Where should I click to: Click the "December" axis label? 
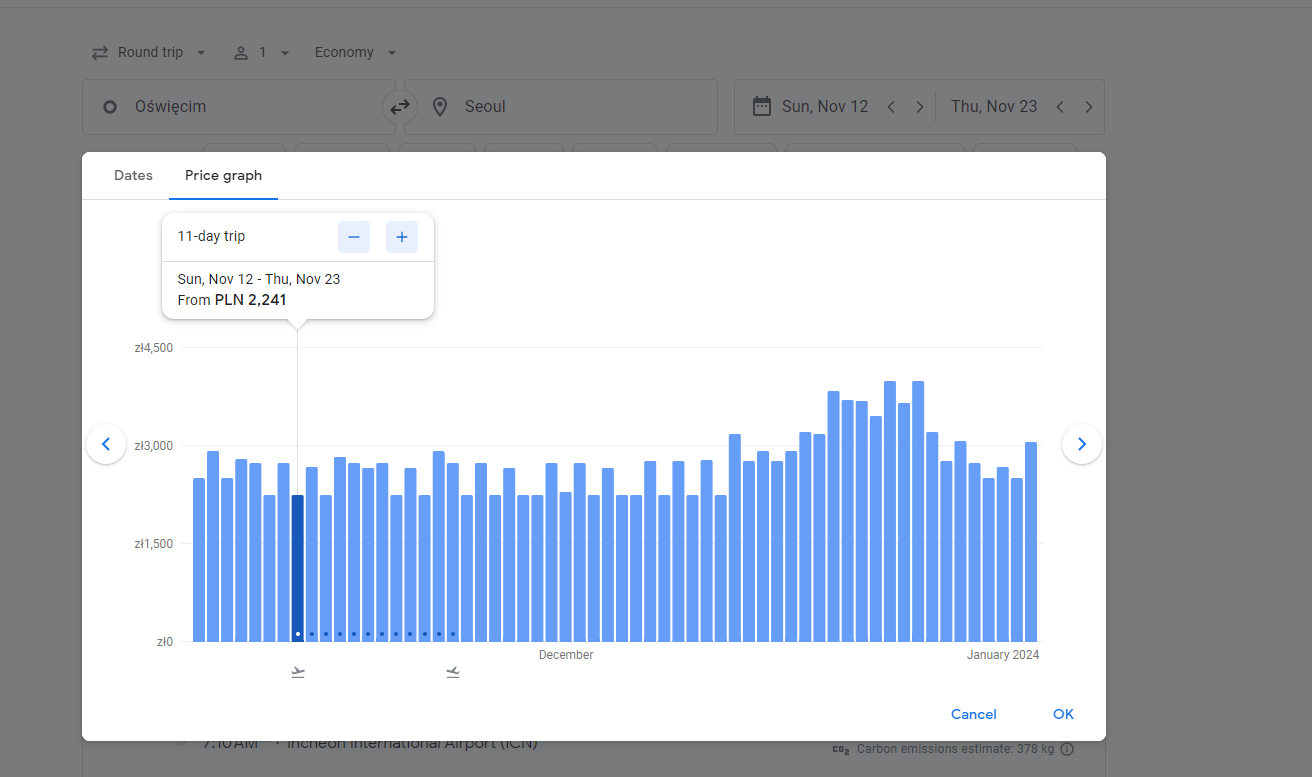[x=566, y=655]
